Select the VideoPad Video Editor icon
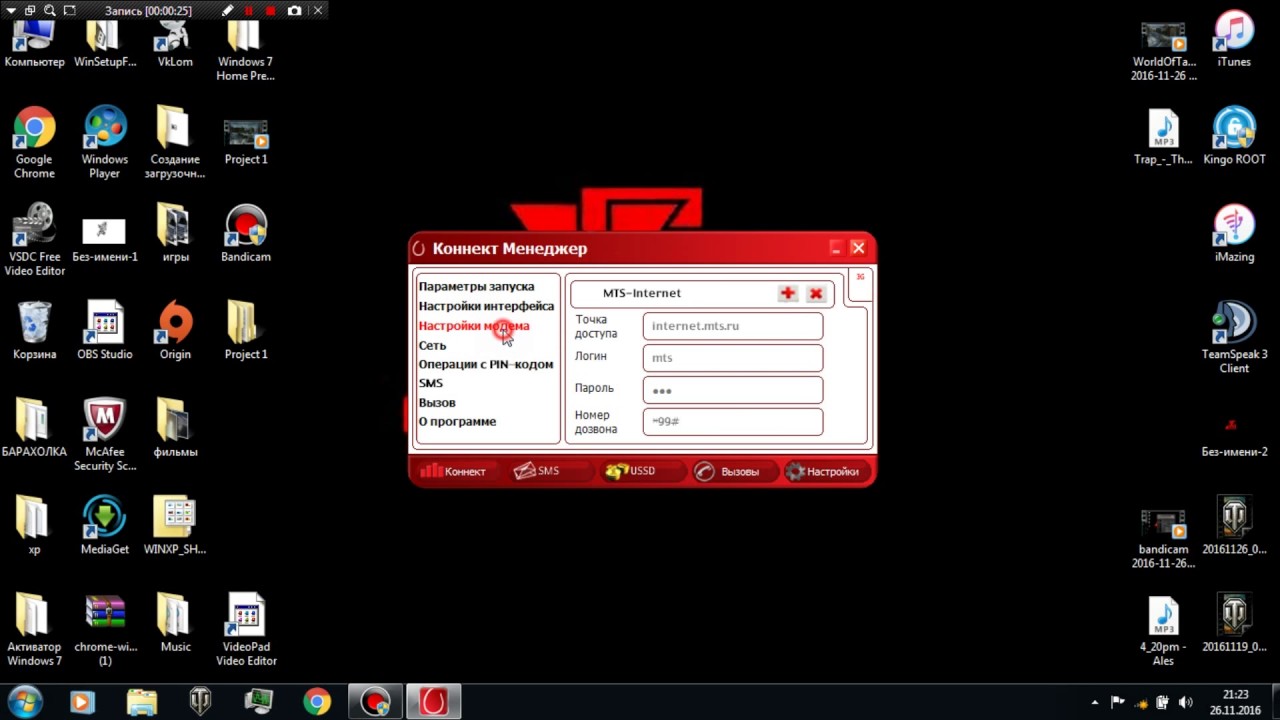 pyautogui.click(x=246, y=630)
